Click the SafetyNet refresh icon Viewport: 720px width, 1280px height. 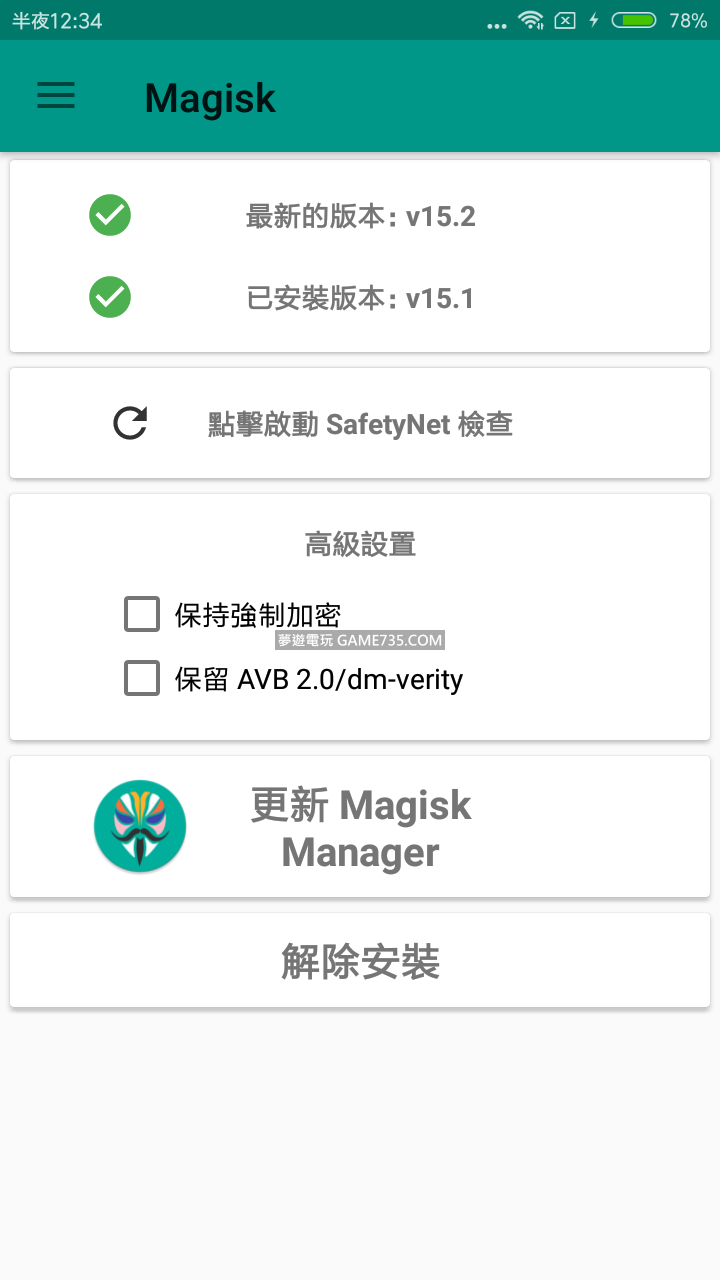[x=130, y=423]
